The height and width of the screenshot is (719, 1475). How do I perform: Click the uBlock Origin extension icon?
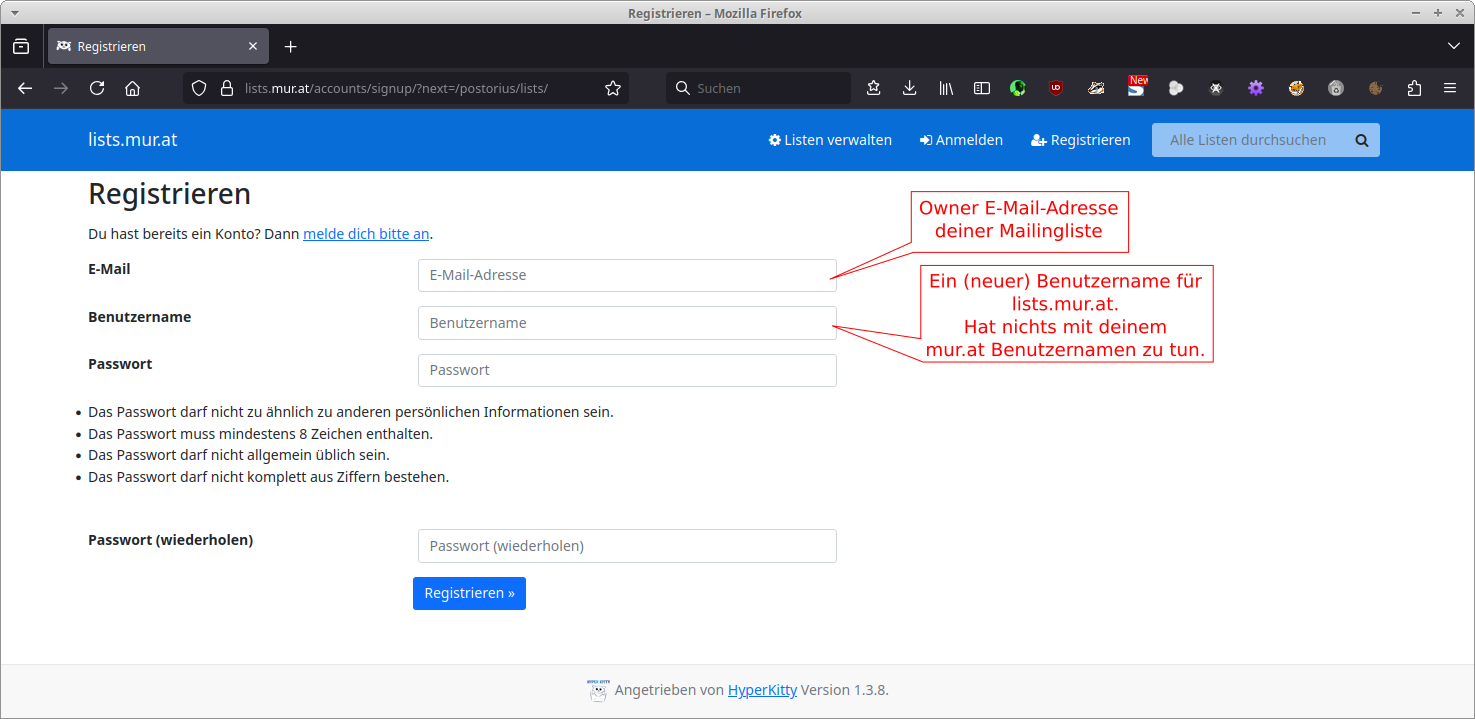click(x=1056, y=88)
